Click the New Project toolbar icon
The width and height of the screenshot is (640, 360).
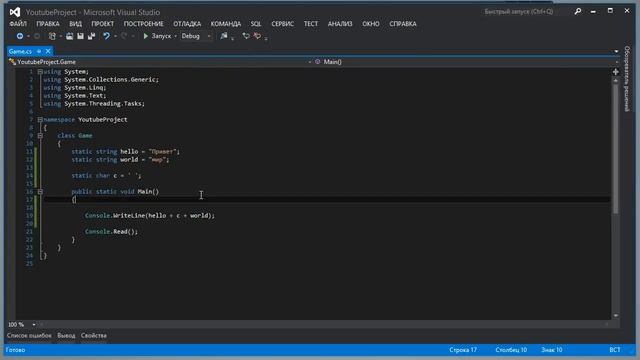[x=52, y=36]
